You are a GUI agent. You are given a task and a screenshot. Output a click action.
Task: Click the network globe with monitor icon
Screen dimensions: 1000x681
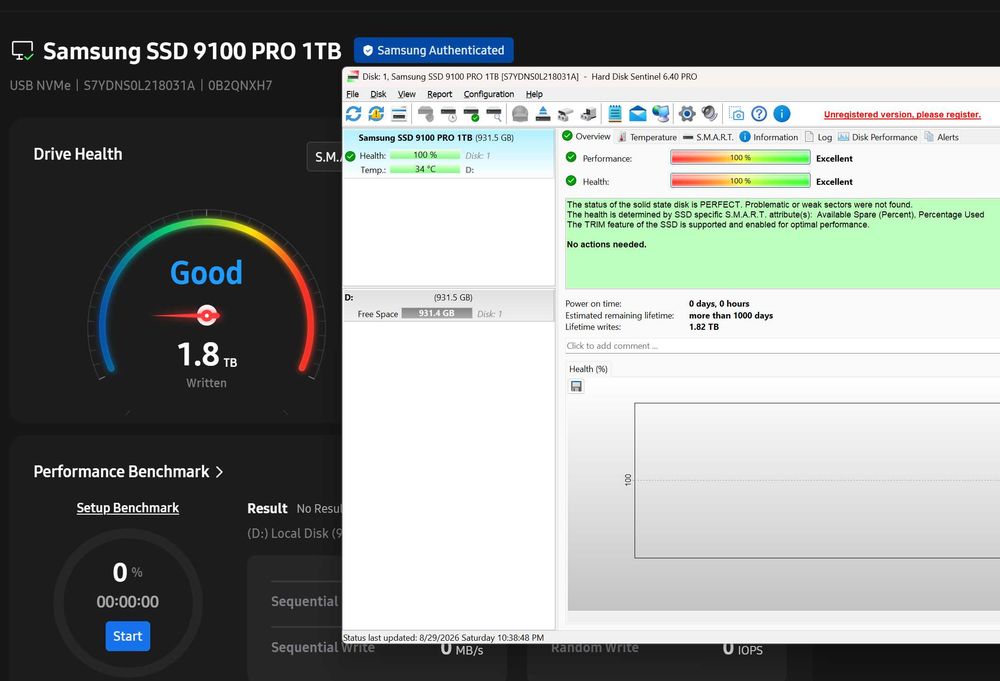pos(661,114)
